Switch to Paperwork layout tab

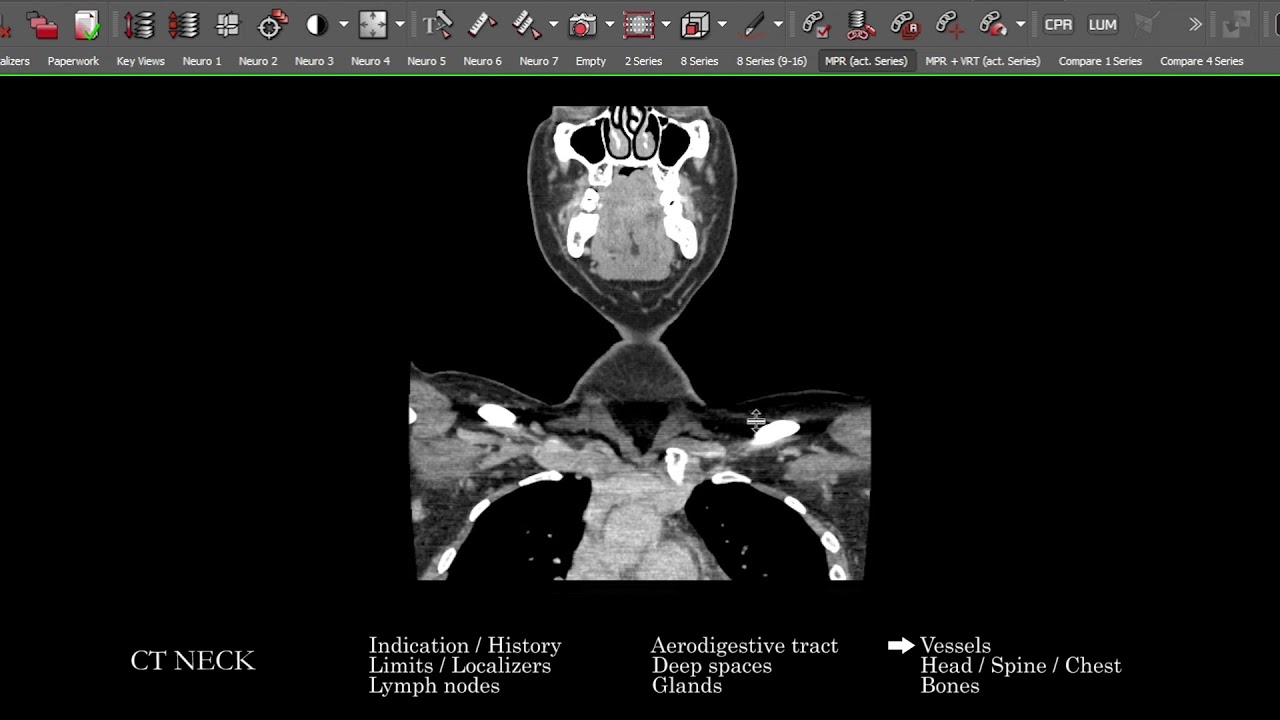coord(73,61)
